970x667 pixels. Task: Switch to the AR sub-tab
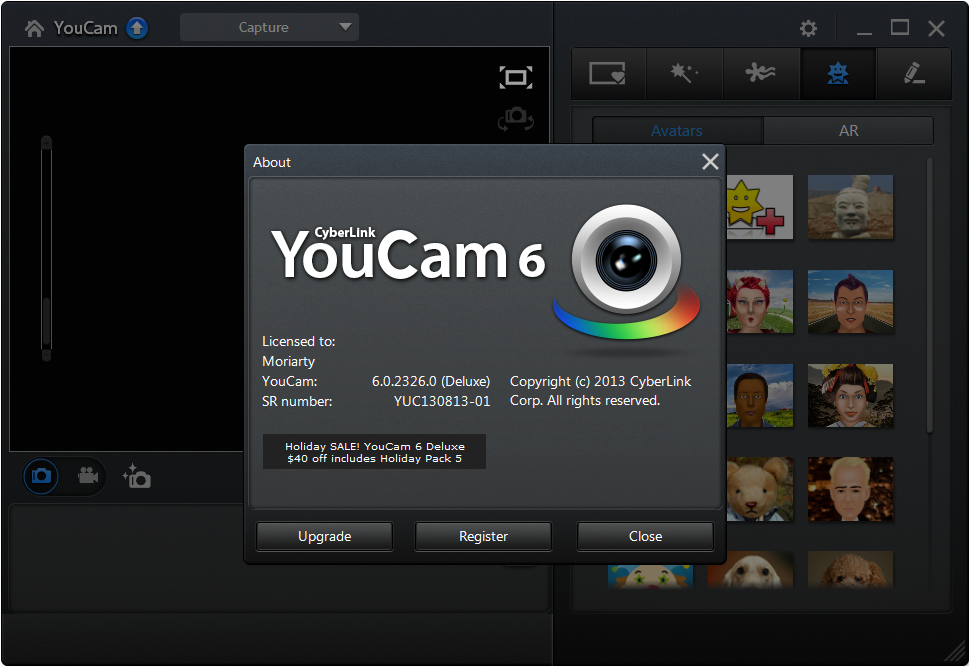click(x=849, y=131)
